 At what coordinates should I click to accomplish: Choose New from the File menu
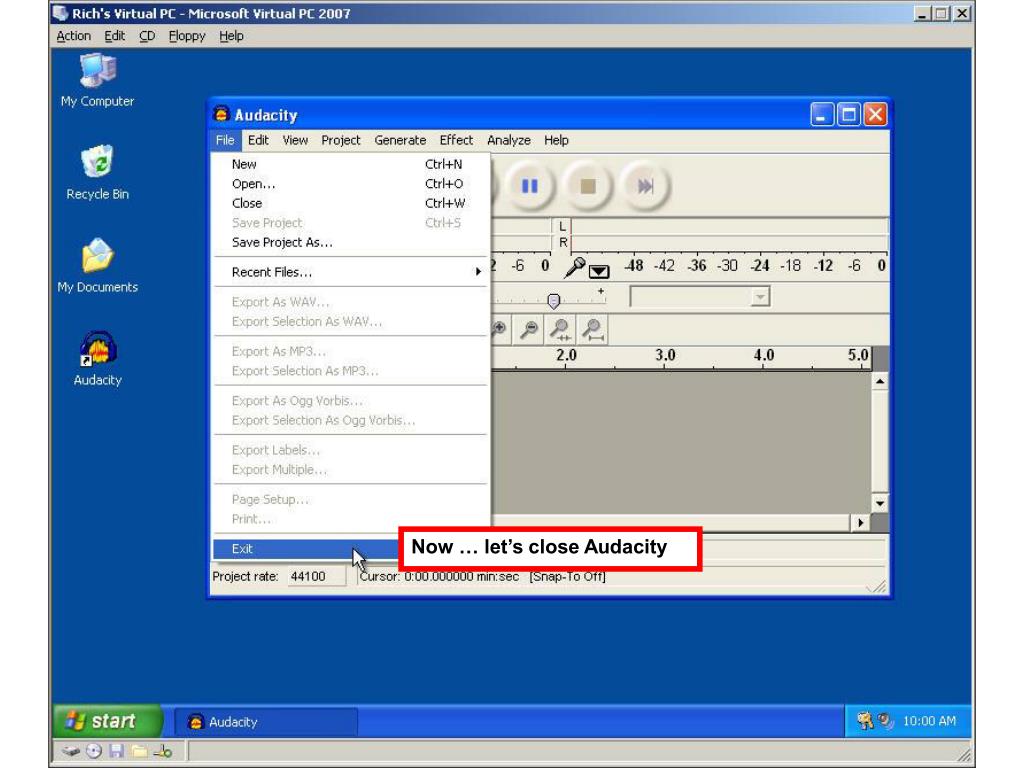[351, 165]
